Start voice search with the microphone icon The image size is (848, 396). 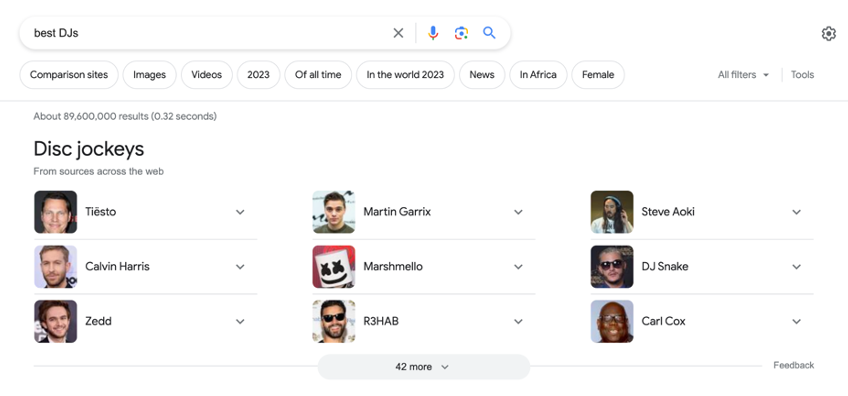[433, 33]
